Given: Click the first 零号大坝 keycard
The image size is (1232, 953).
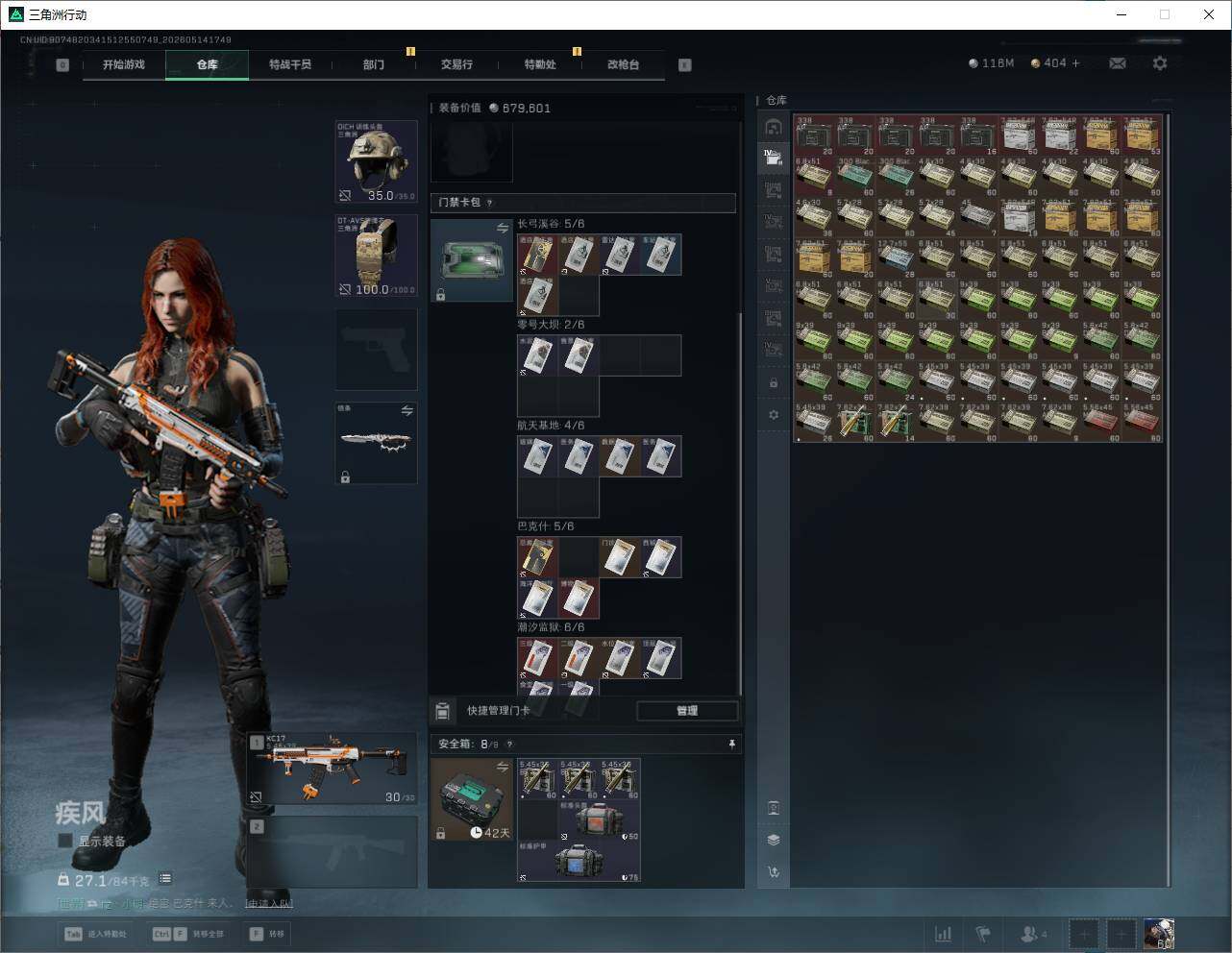Looking at the screenshot, I should click(538, 355).
